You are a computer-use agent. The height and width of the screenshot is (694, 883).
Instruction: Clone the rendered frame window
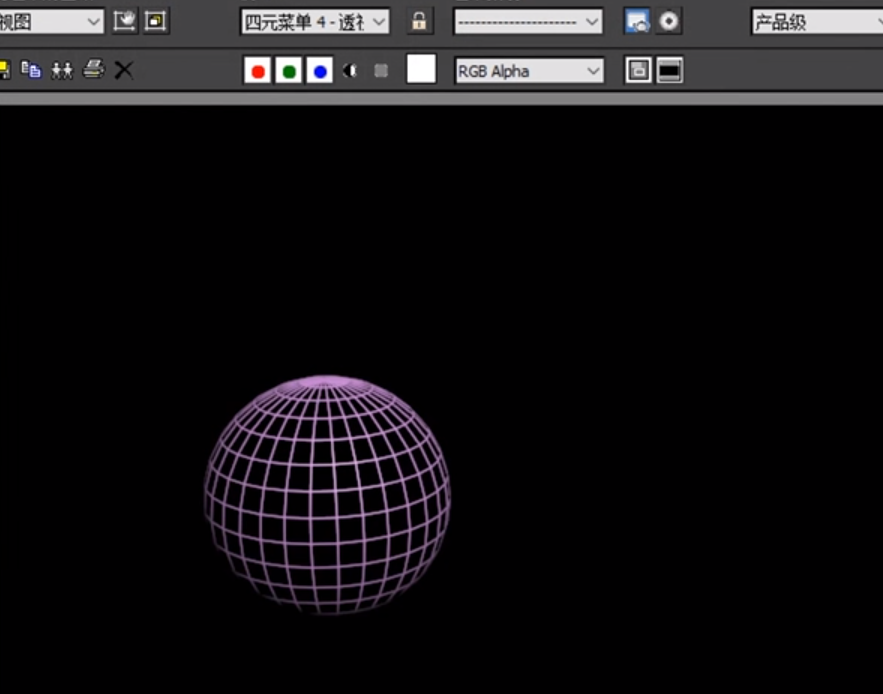tap(62, 69)
